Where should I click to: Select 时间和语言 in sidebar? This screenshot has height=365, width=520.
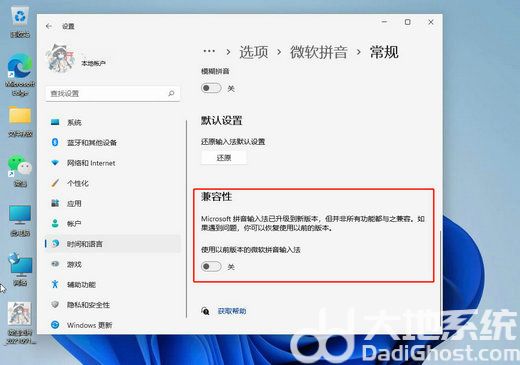(113, 244)
